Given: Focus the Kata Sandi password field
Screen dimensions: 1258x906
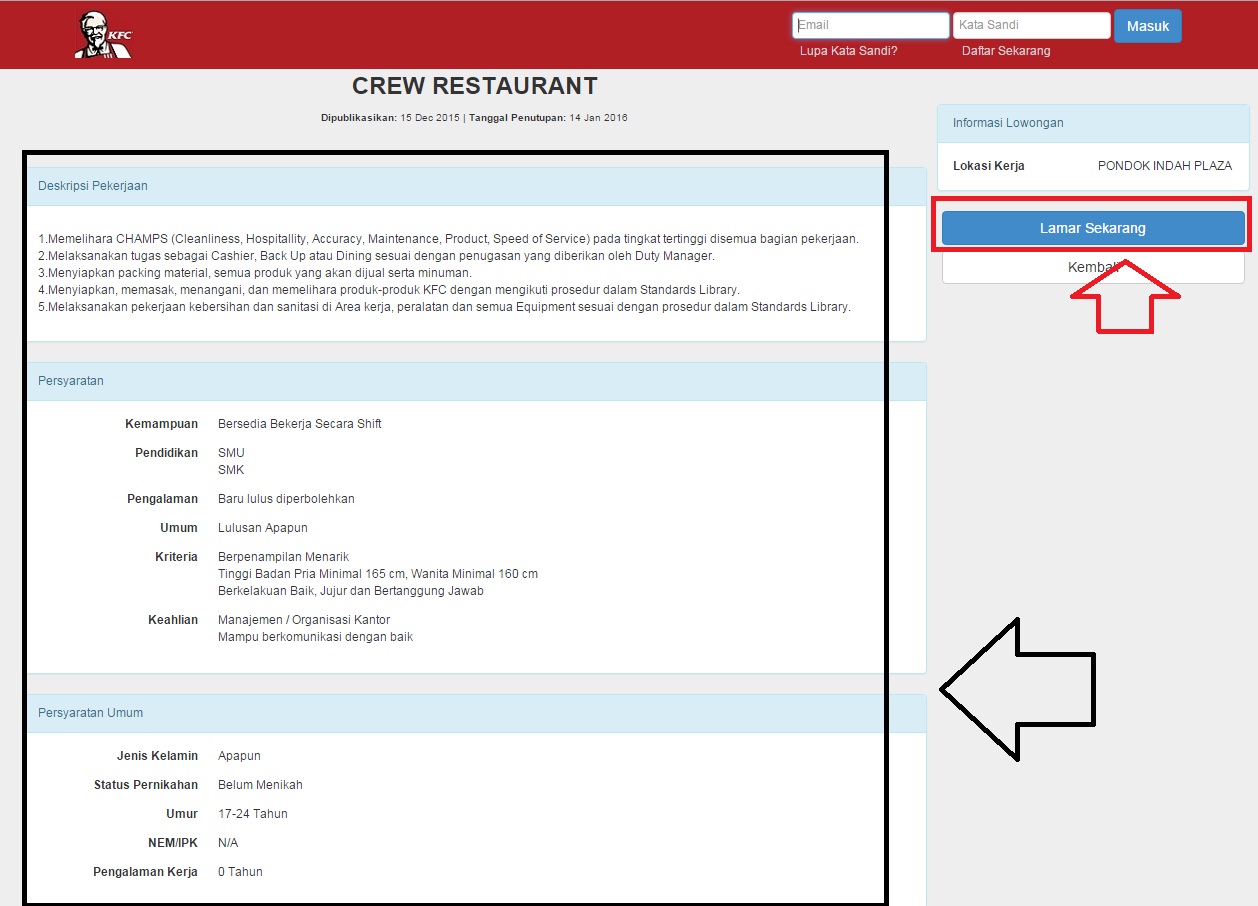Looking at the screenshot, I should [x=1032, y=25].
